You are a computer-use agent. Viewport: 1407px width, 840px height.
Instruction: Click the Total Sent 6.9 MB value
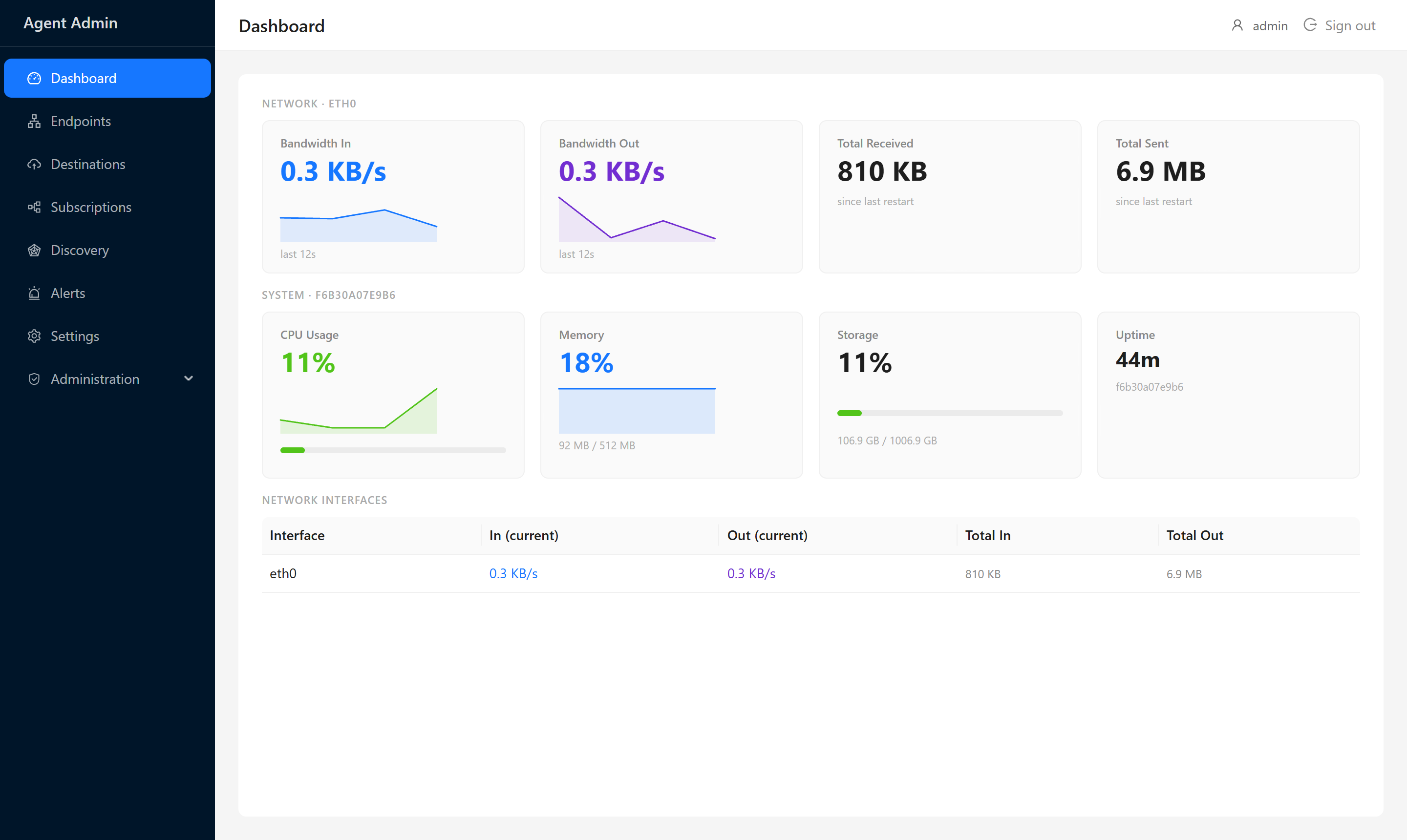1161,171
